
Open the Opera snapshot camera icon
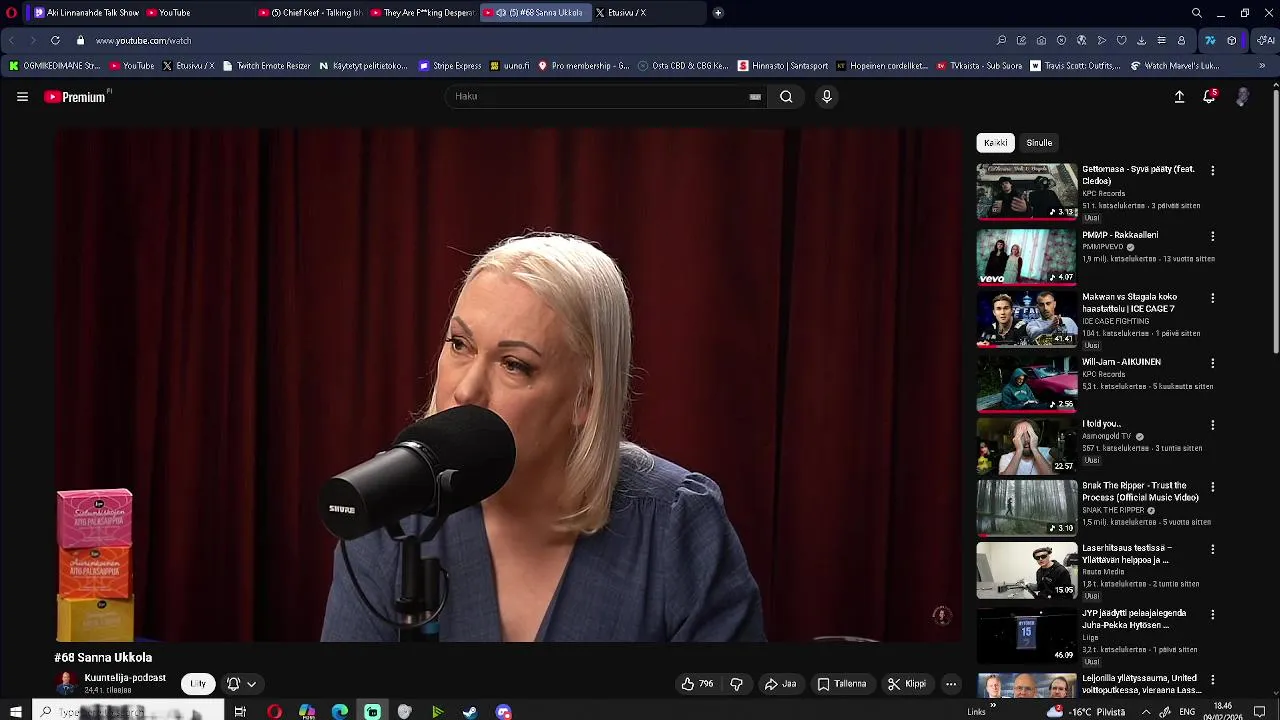coord(1041,41)
